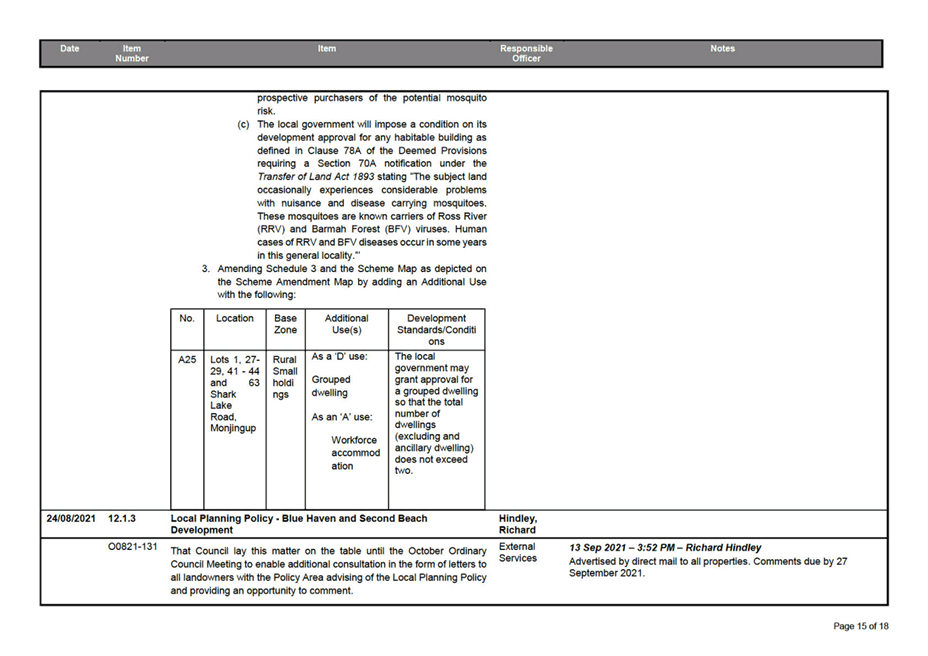Click the 'No.' table header cell

(x=187, y=318)
